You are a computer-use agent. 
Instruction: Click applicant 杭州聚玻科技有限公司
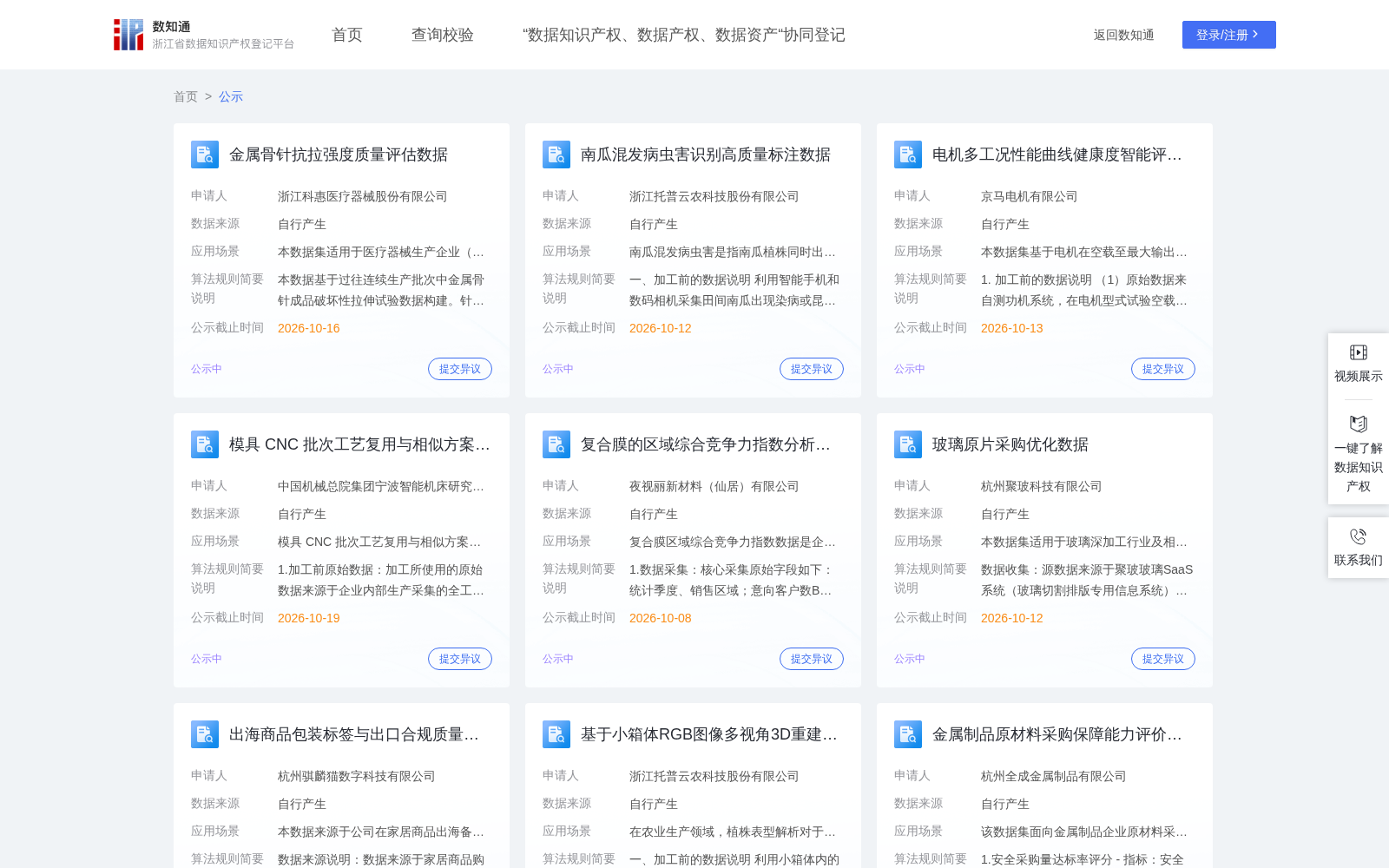(x=1042, y=487)
